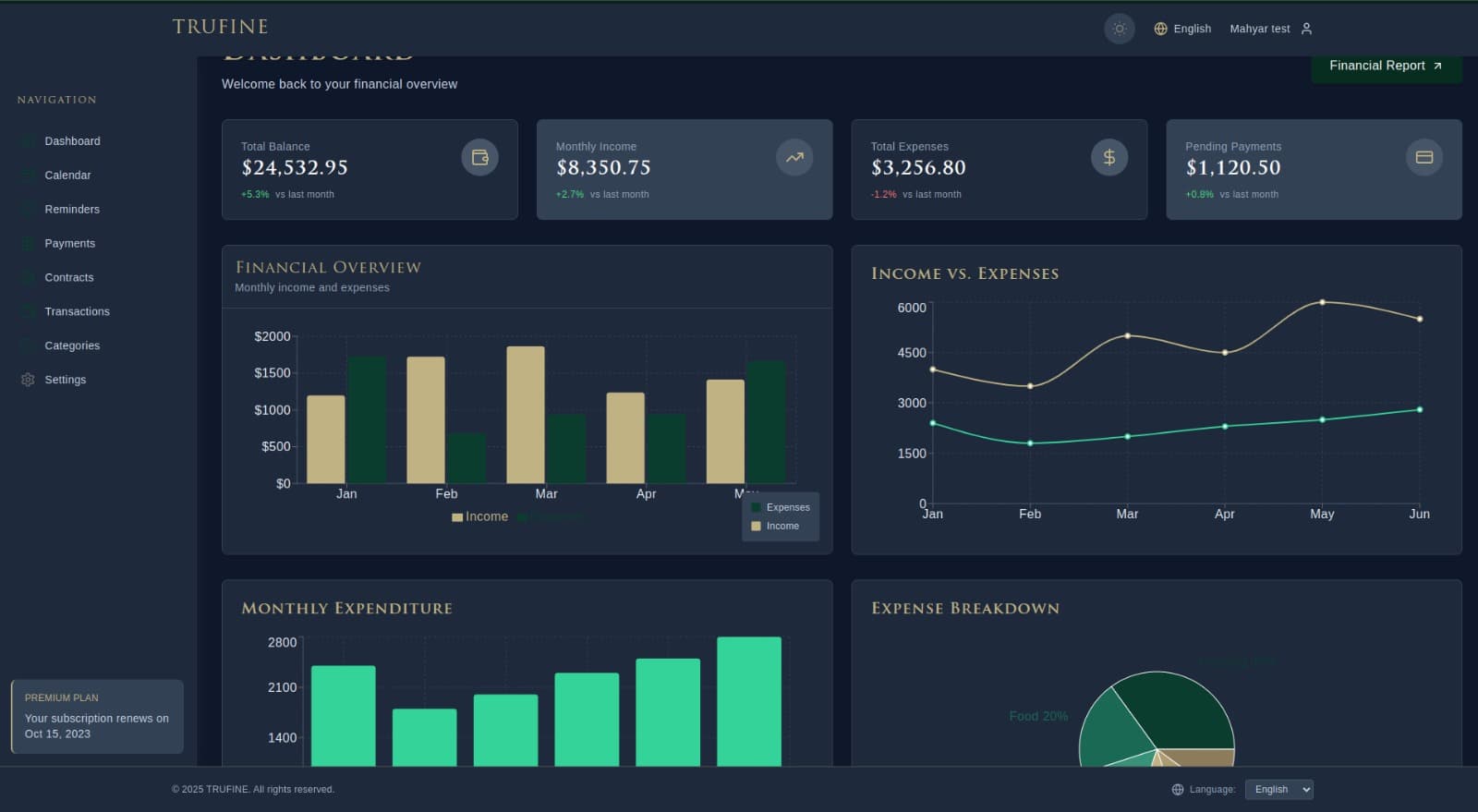Image resolution: width=1478 pixels, height=812 pixels.
Task: Open the Financial Report
Action: [x=1376, y=66]
